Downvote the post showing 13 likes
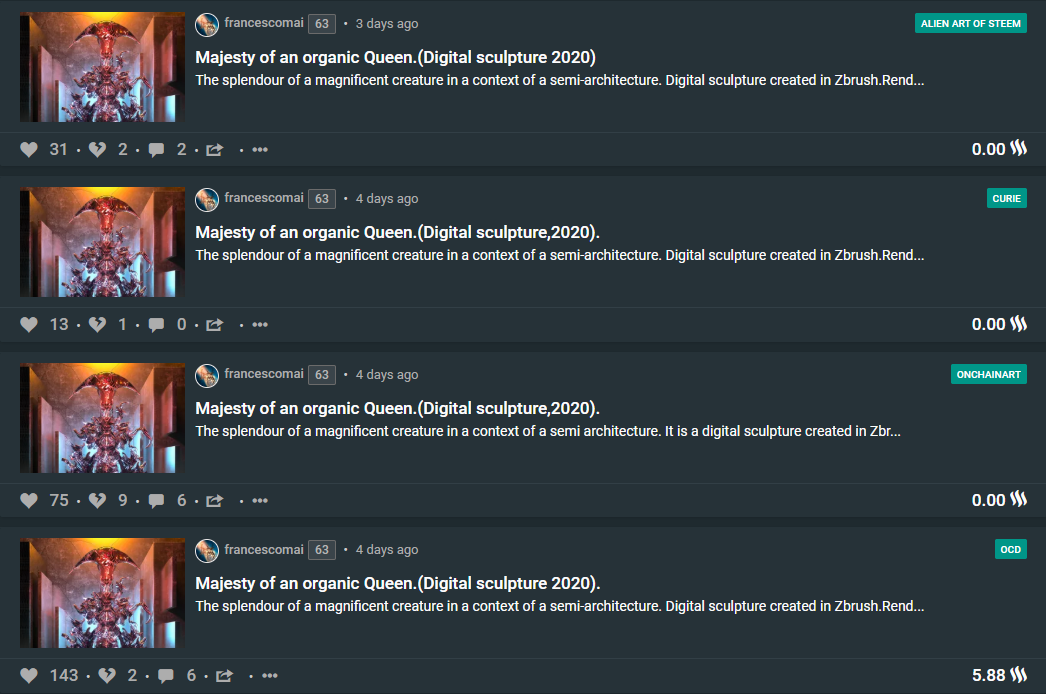The height and width of the screenshot is (694, 1046). 97,325
